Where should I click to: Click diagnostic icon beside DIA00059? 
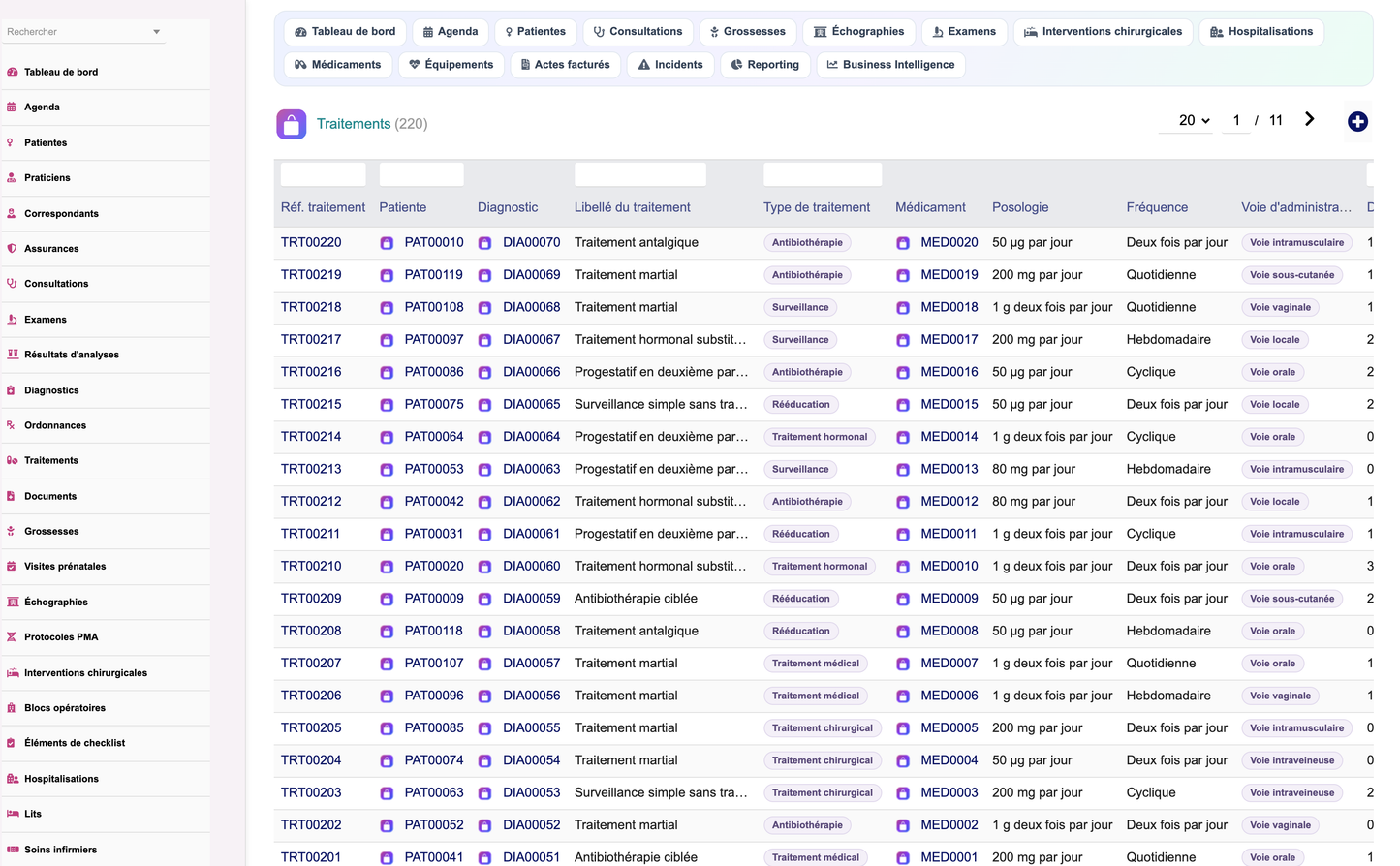click(484, 599)
